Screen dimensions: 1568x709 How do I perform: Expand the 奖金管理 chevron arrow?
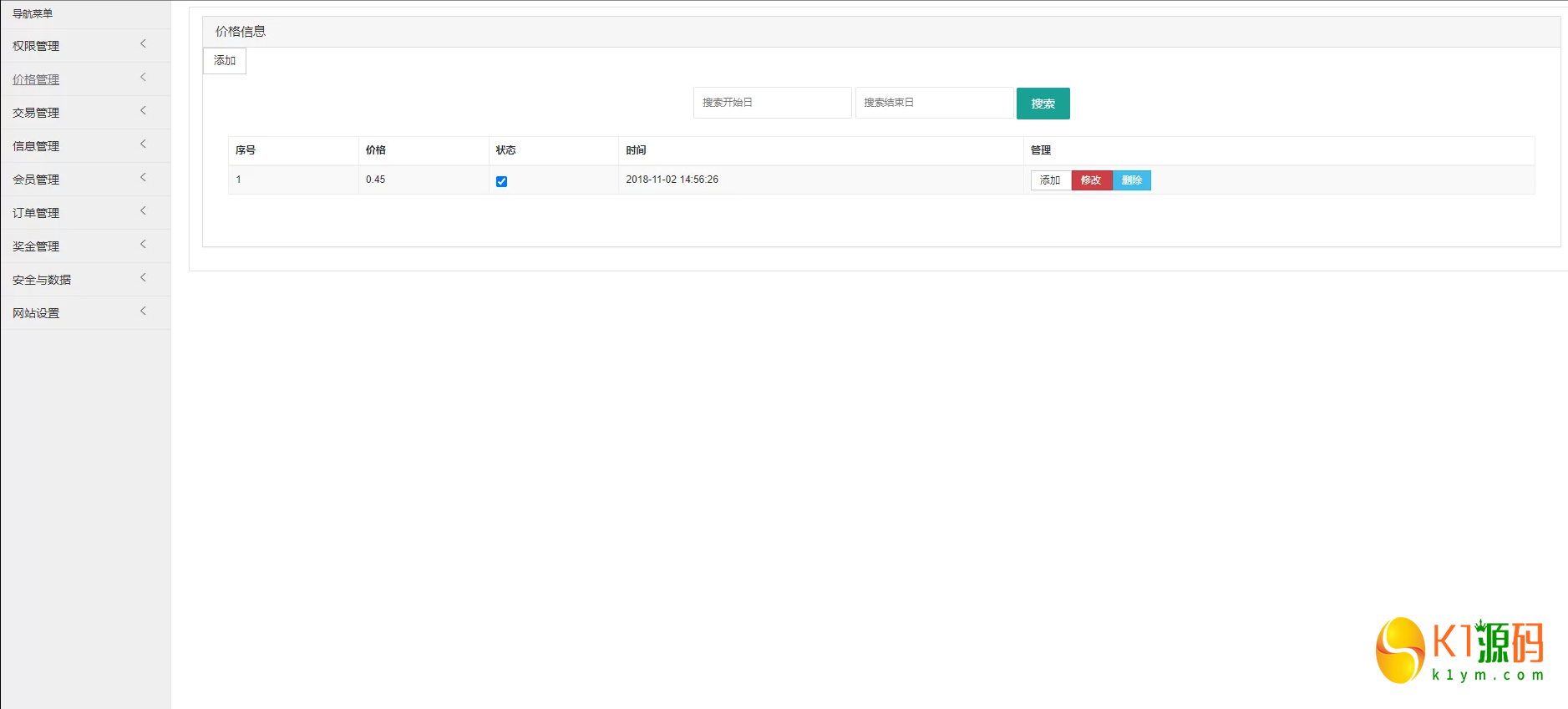[143, 244]
